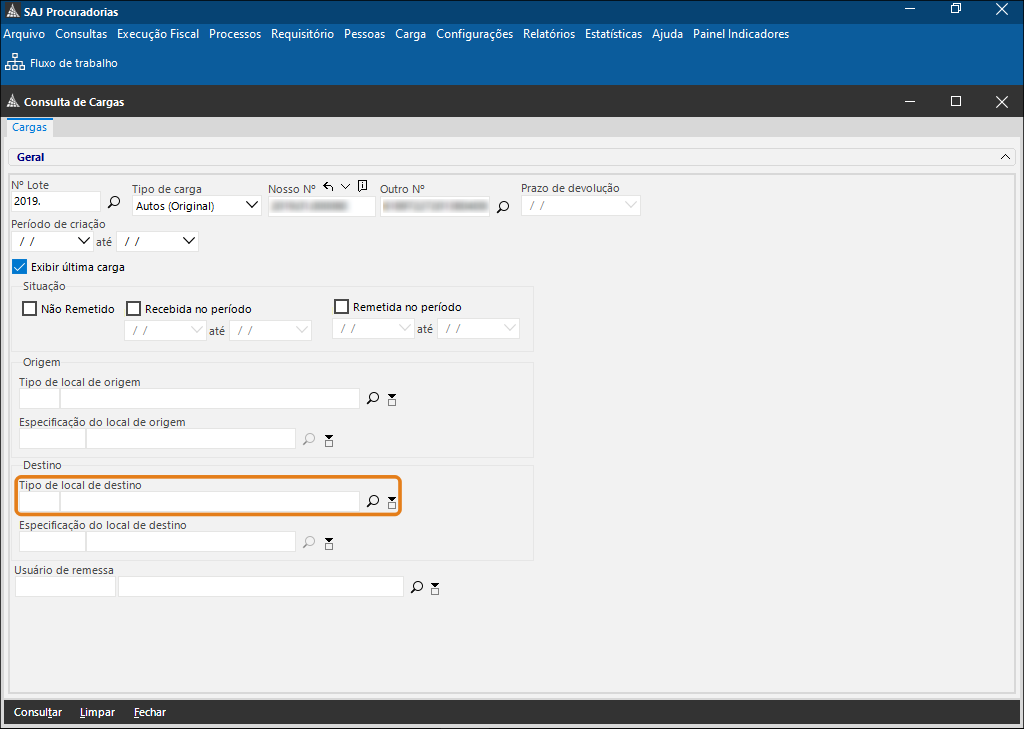Check the Remetida no período option
The height and width of the screenshot is (729, 1024).
click(342, 307)
